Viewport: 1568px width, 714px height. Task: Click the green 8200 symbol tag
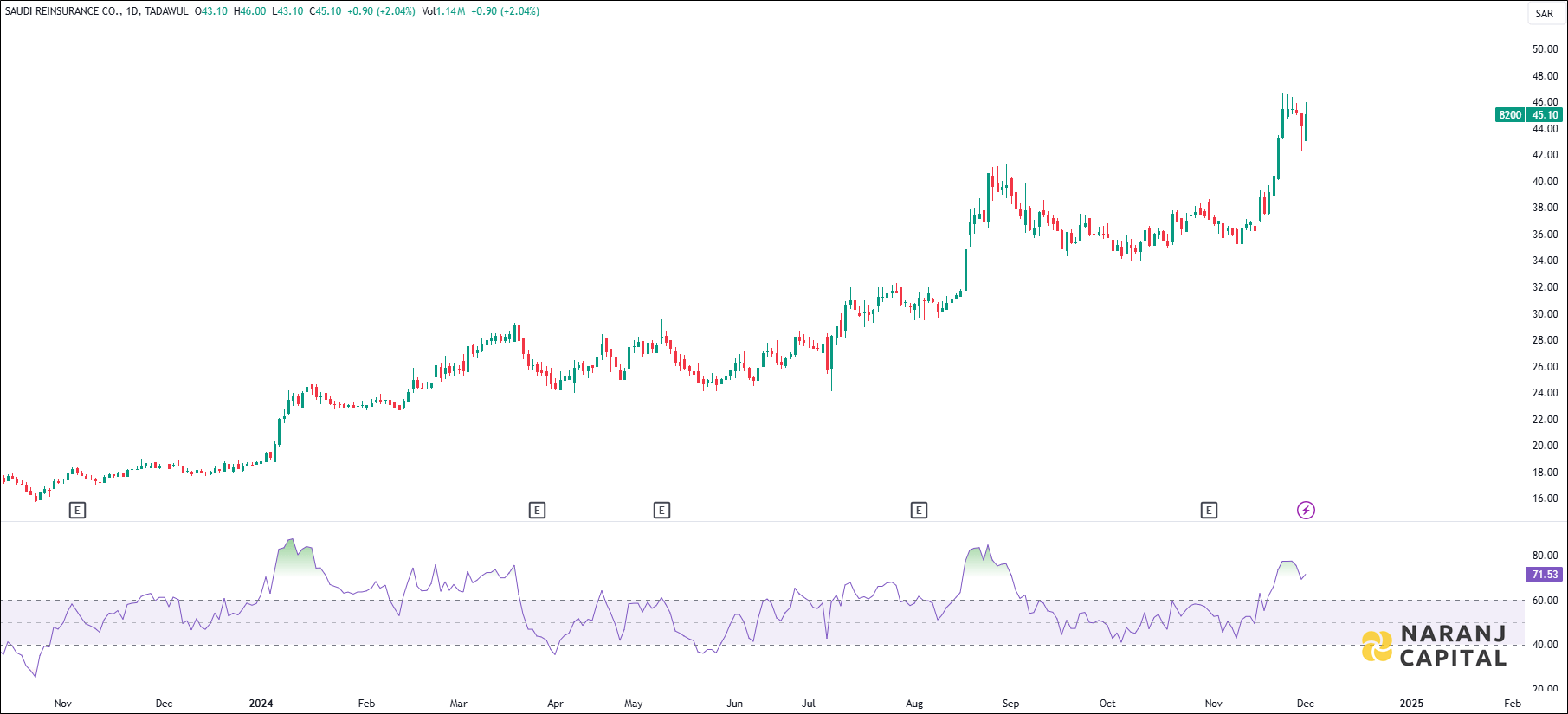[x=1510, y=115]
